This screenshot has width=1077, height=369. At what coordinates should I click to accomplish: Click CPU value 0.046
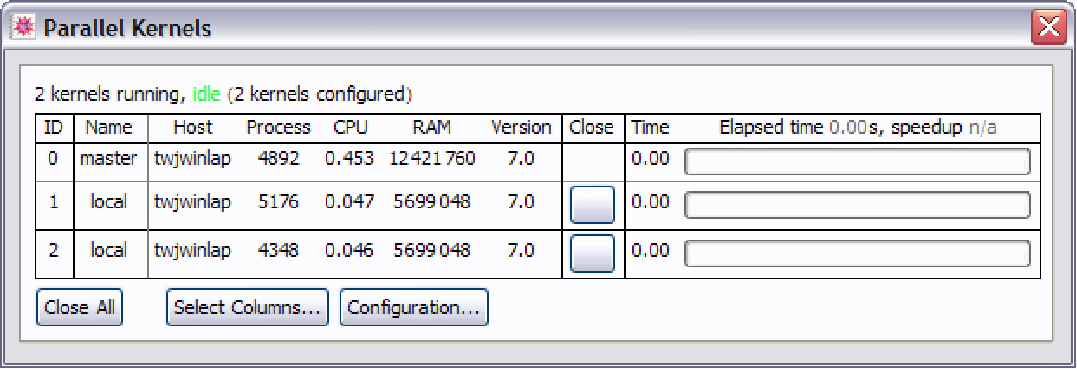pyautogui.click(x=350, y=249)
